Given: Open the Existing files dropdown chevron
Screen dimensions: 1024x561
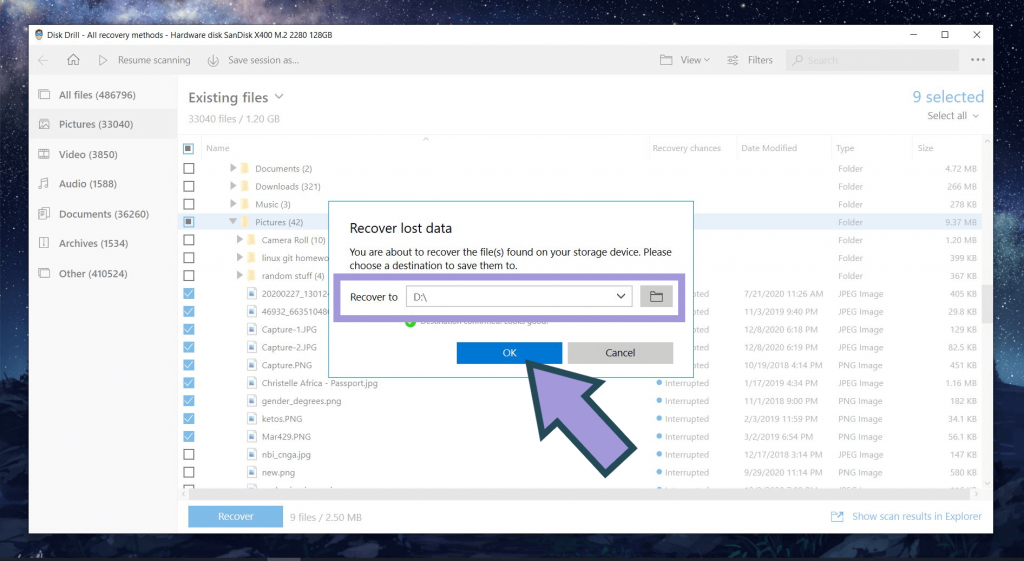Looking at the screenshot, I should pyautogui.click(x=279, y=97).
